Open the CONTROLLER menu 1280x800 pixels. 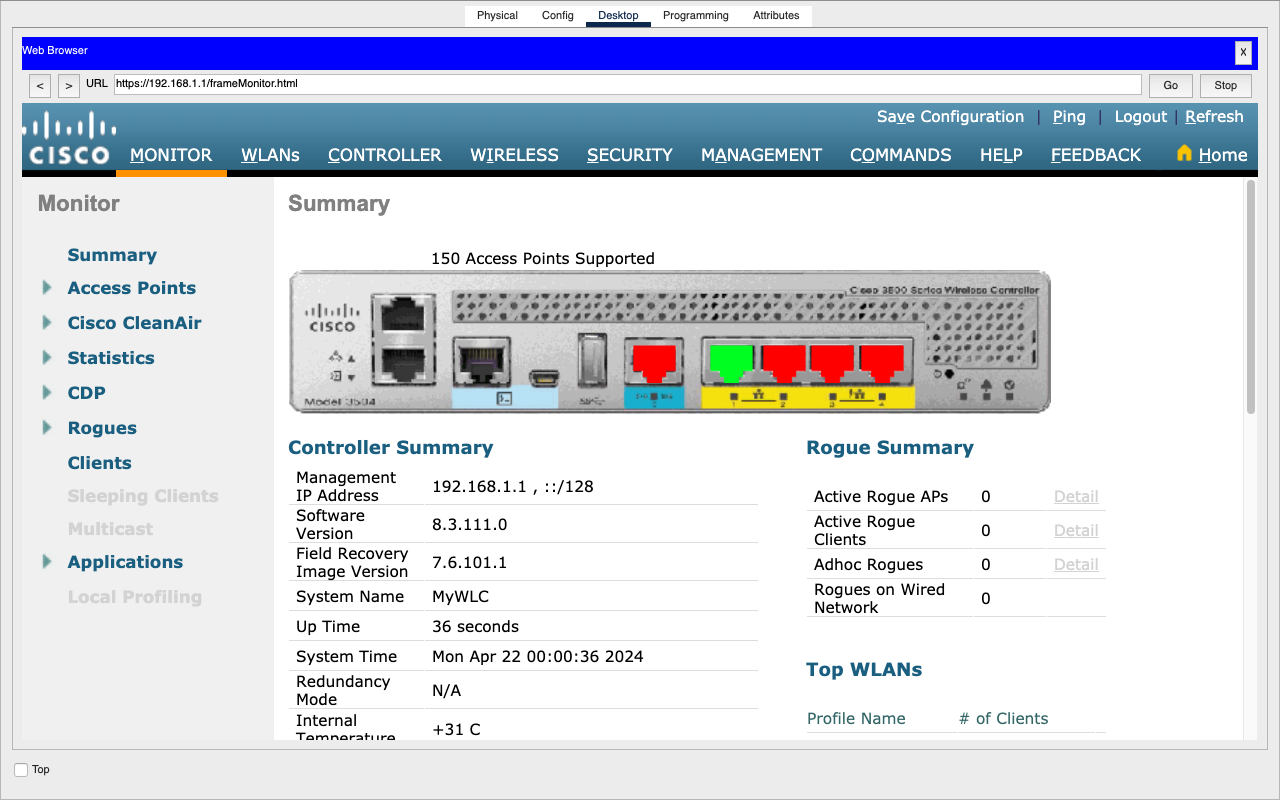(385, 155)
